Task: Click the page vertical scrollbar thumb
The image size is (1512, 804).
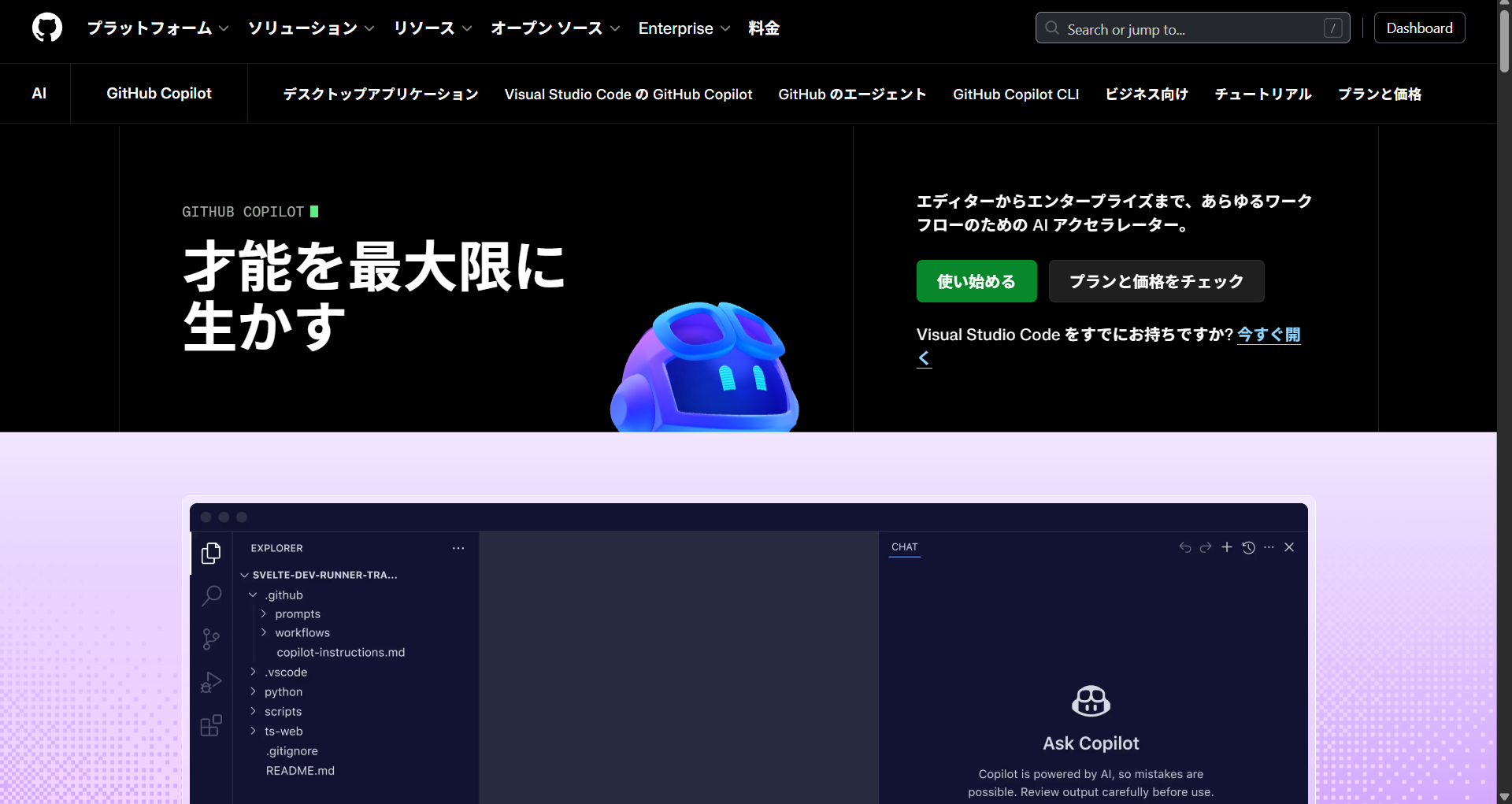Action: [x=1505, y=42]
